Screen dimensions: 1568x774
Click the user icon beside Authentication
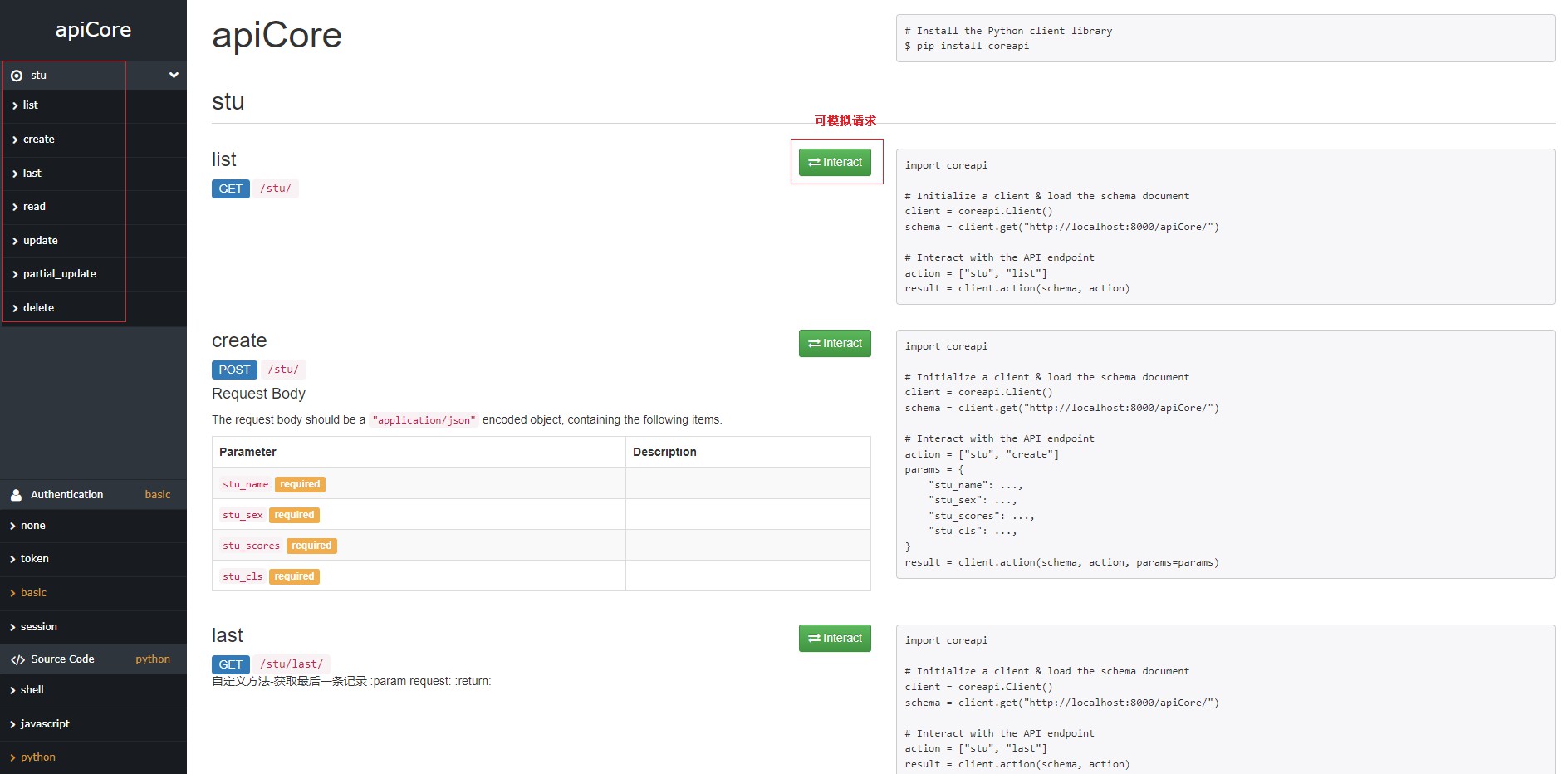[x=16, y=495]
